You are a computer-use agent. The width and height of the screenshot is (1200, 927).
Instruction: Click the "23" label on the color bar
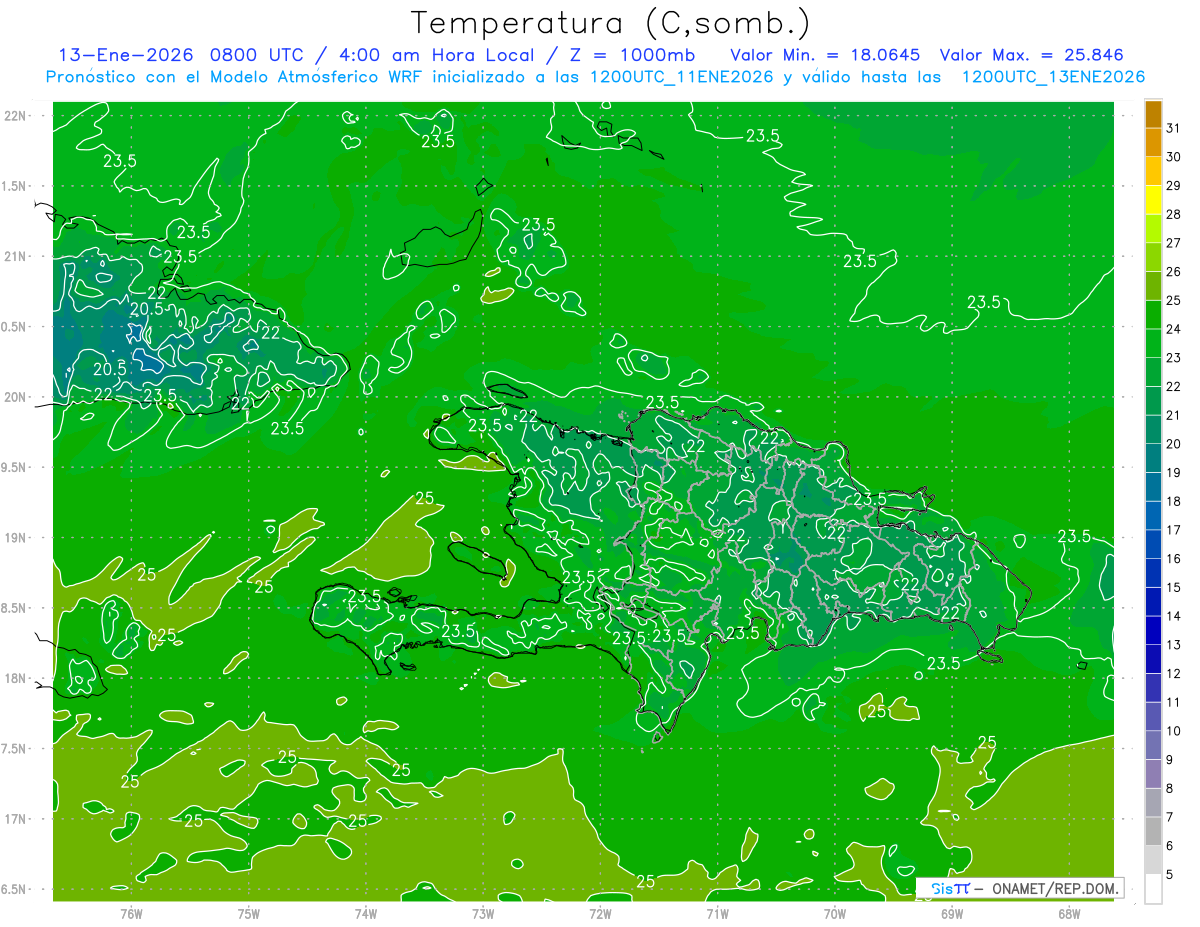click(x=1174, y=358)
